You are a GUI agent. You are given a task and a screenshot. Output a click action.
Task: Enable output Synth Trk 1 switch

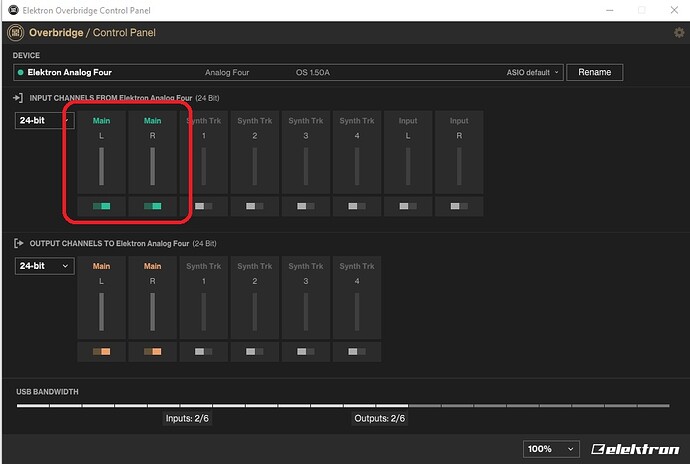[204, 351]
